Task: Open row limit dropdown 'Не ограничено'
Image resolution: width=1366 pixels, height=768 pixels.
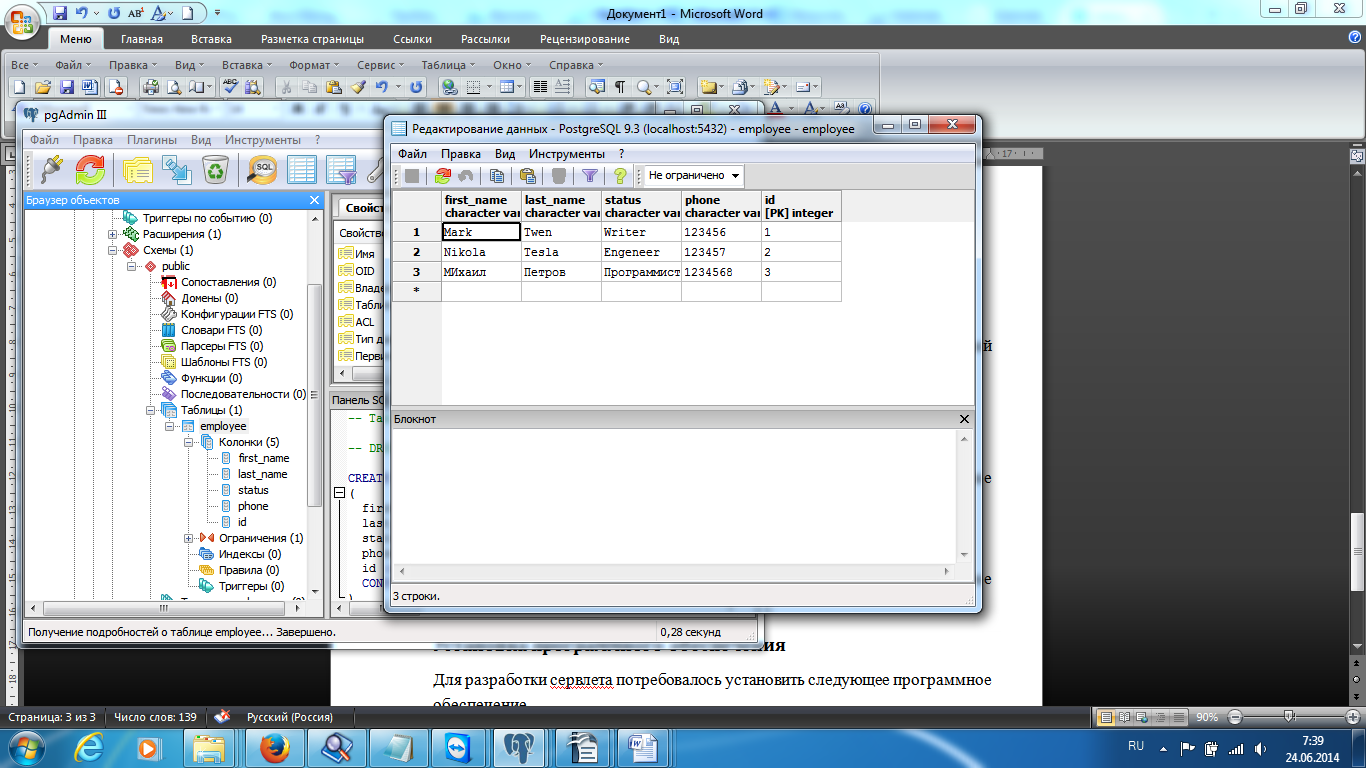Action: click(x=693, y=176)
